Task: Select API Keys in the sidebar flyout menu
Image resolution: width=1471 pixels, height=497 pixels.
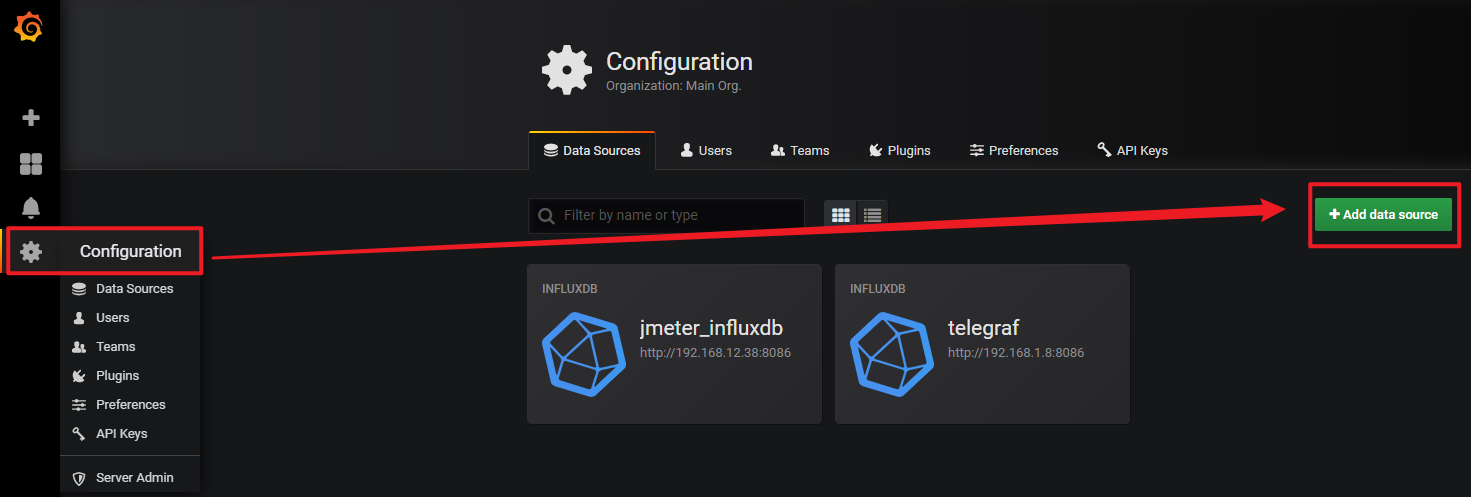Action: click(x=122, y=434)
